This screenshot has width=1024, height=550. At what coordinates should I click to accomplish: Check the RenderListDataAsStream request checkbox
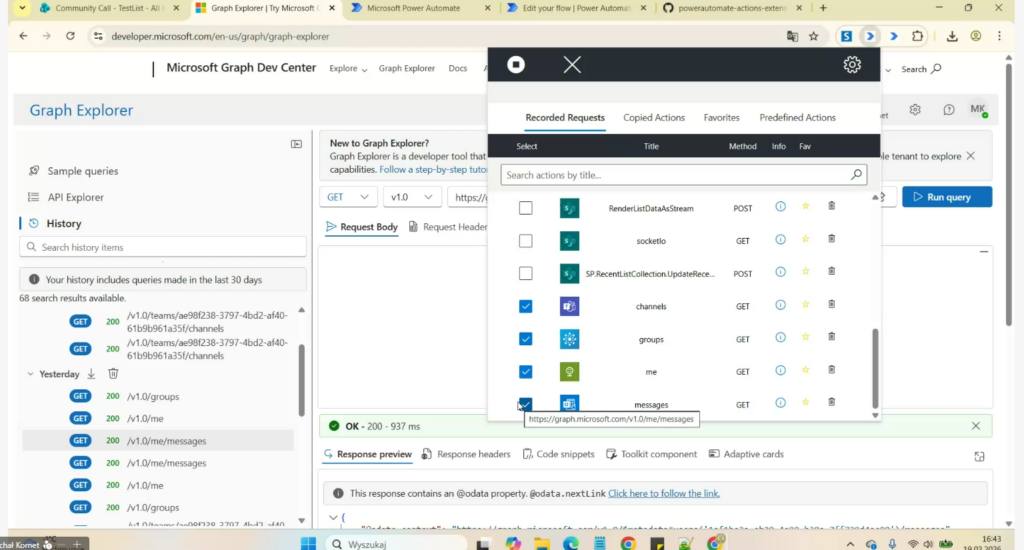click(x=525, y=208)
